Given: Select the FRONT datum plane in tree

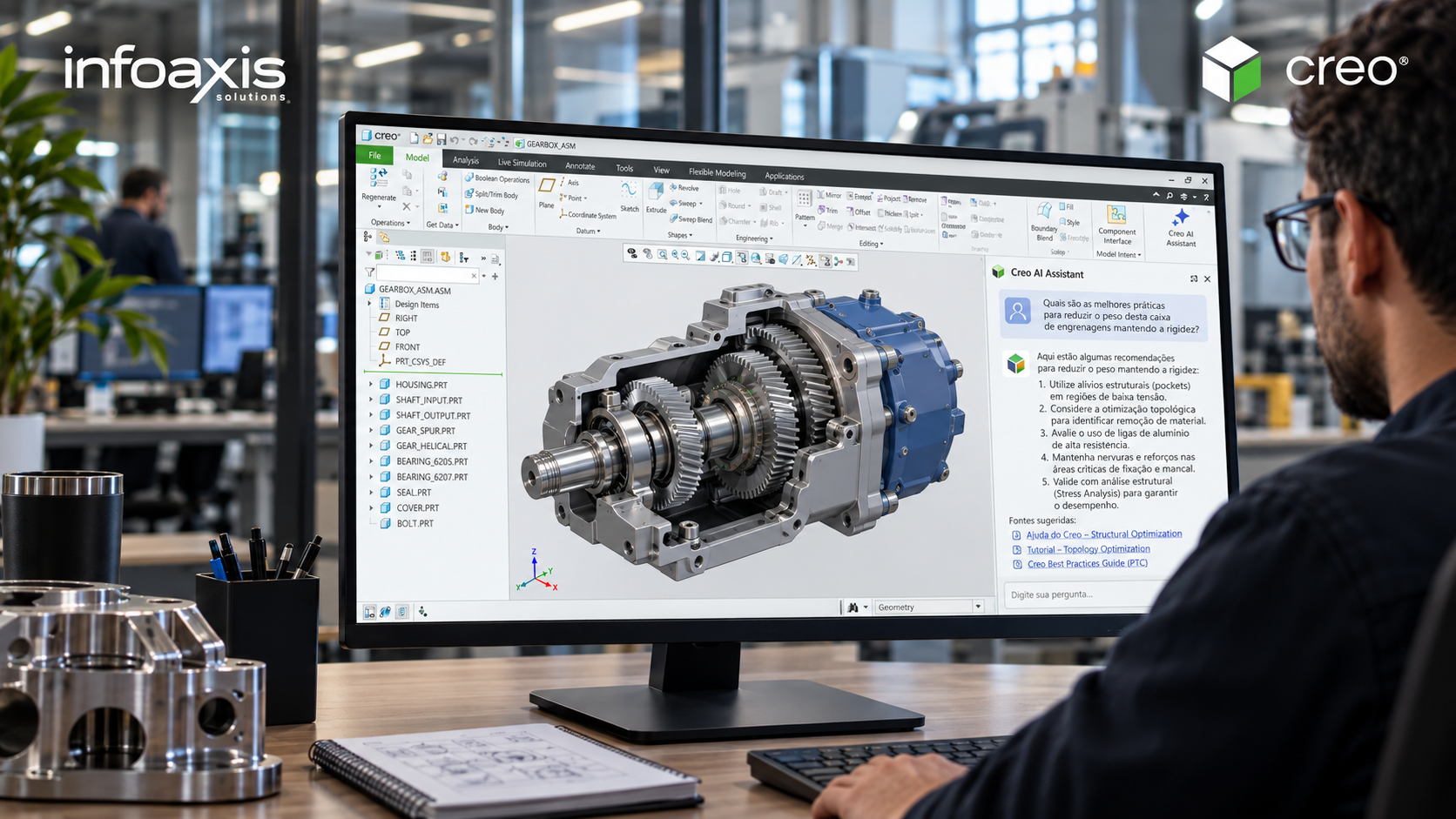Looking at the screenshot, I should (399, 346).
